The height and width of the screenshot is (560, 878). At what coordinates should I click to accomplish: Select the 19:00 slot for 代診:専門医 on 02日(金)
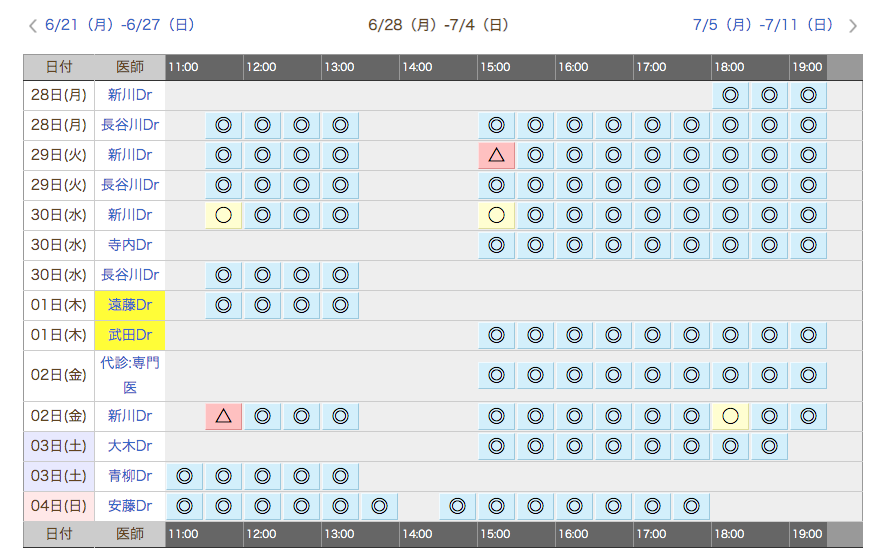[808, 375]
